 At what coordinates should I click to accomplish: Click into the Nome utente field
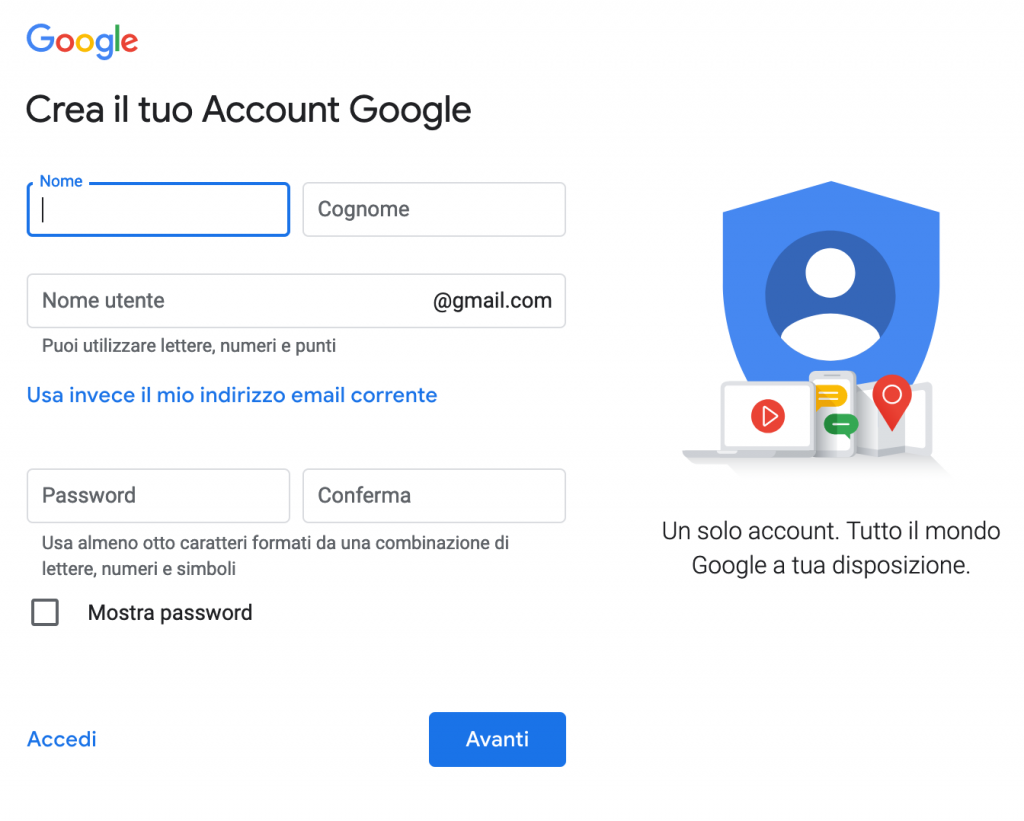(296, 301)
